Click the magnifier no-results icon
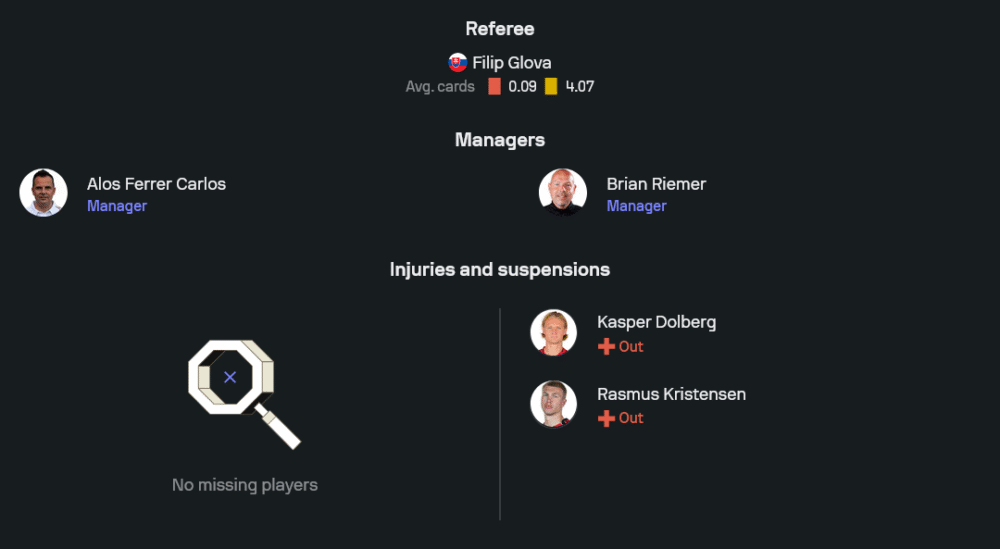The image size is (1000, 549). [x=243, y=393]
